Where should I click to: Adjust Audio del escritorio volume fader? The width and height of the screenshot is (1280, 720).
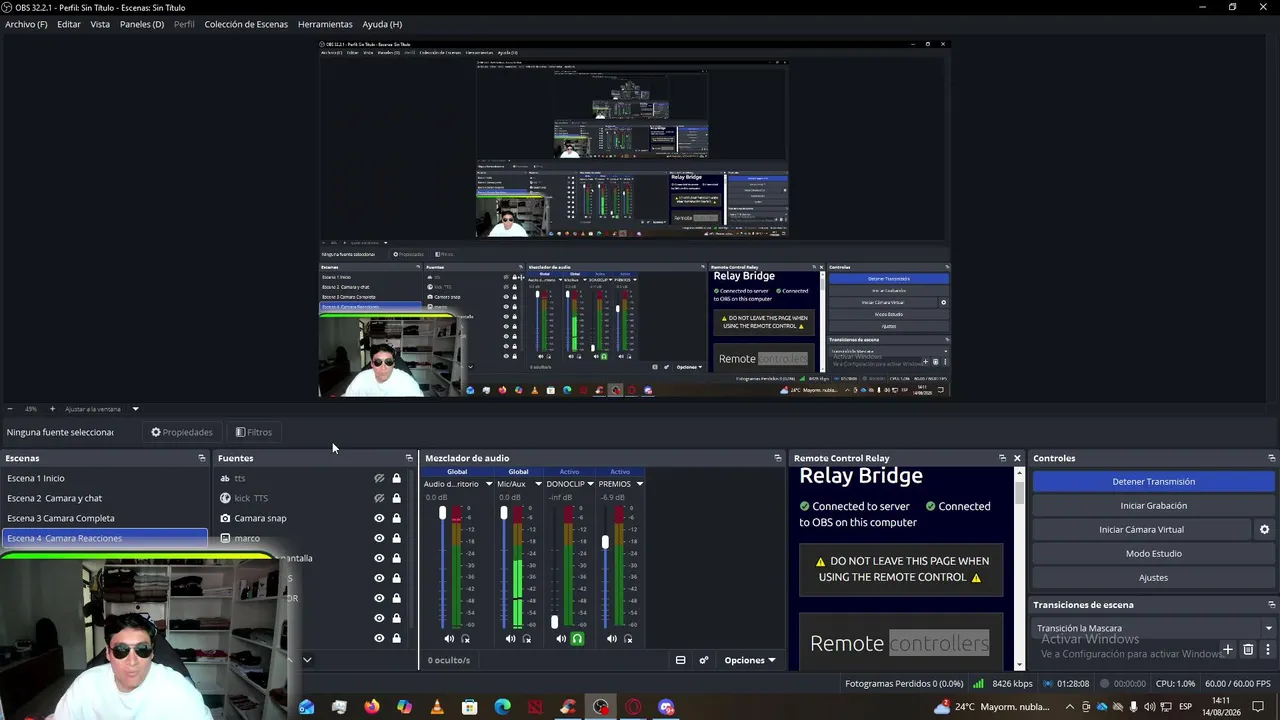(443, 513)
